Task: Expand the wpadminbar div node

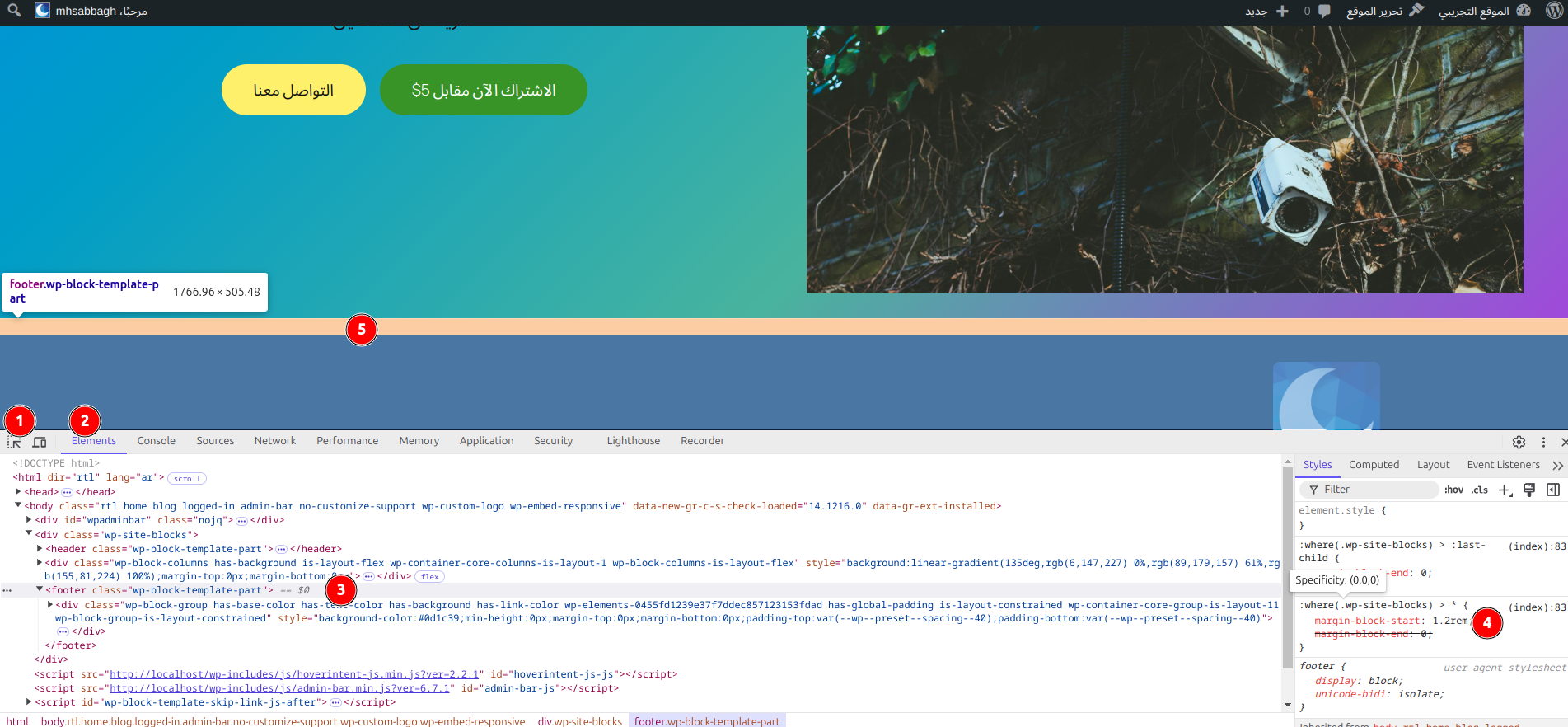Action: pyautogui.click(x=29, y=520)
